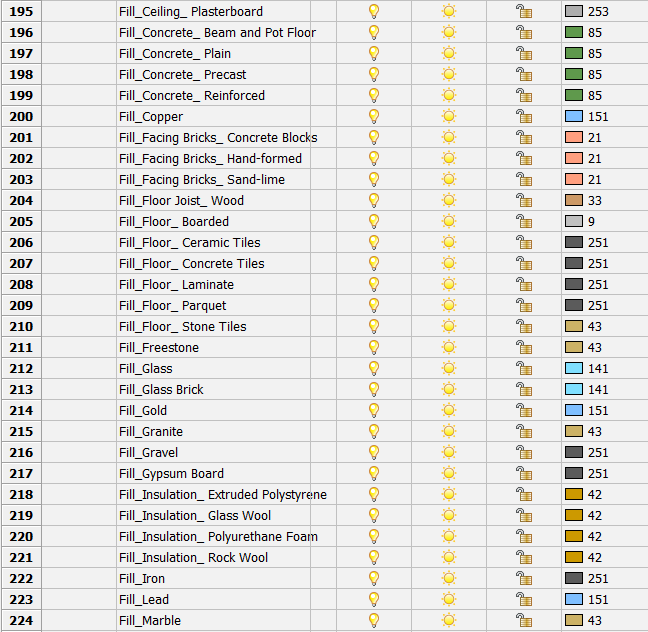Click row number 220

(20, 537)
